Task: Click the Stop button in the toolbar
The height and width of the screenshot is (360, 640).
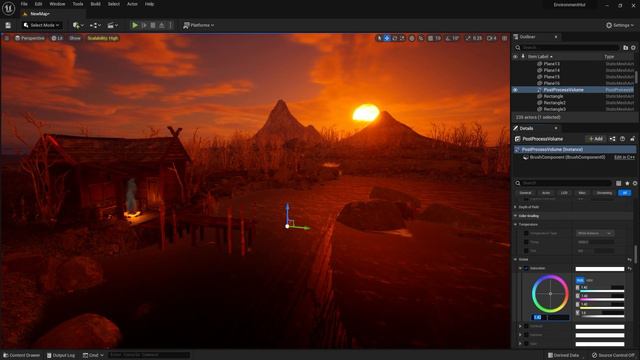Action: pos(153,25)
